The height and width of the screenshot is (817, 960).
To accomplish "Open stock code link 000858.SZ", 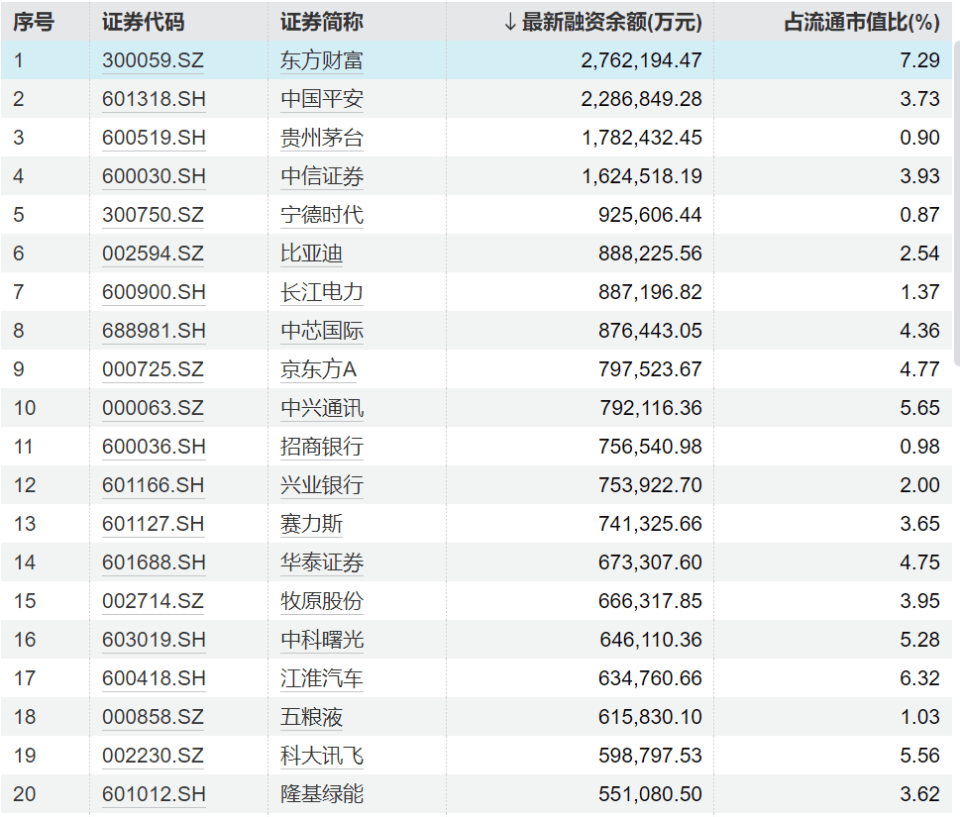I will pos(153,717).
